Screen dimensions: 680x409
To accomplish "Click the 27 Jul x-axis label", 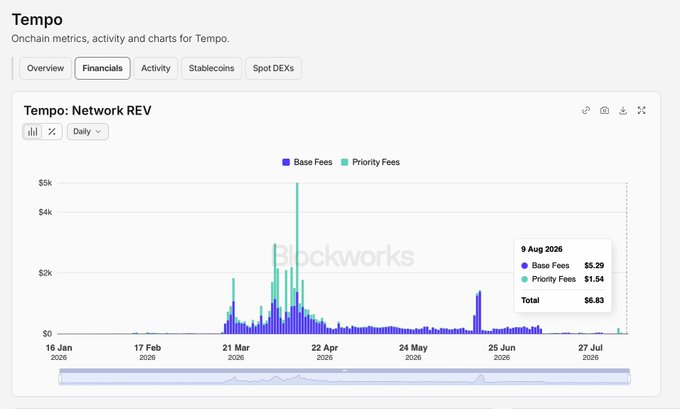I will [x=590, y=352].
